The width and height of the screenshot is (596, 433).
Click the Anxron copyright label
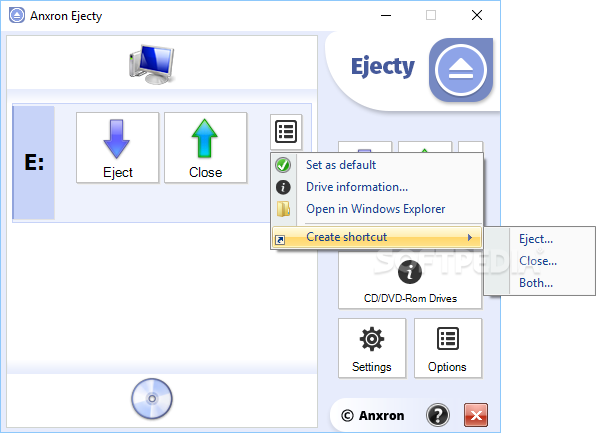pyautogui.click(x=372, y=416)
